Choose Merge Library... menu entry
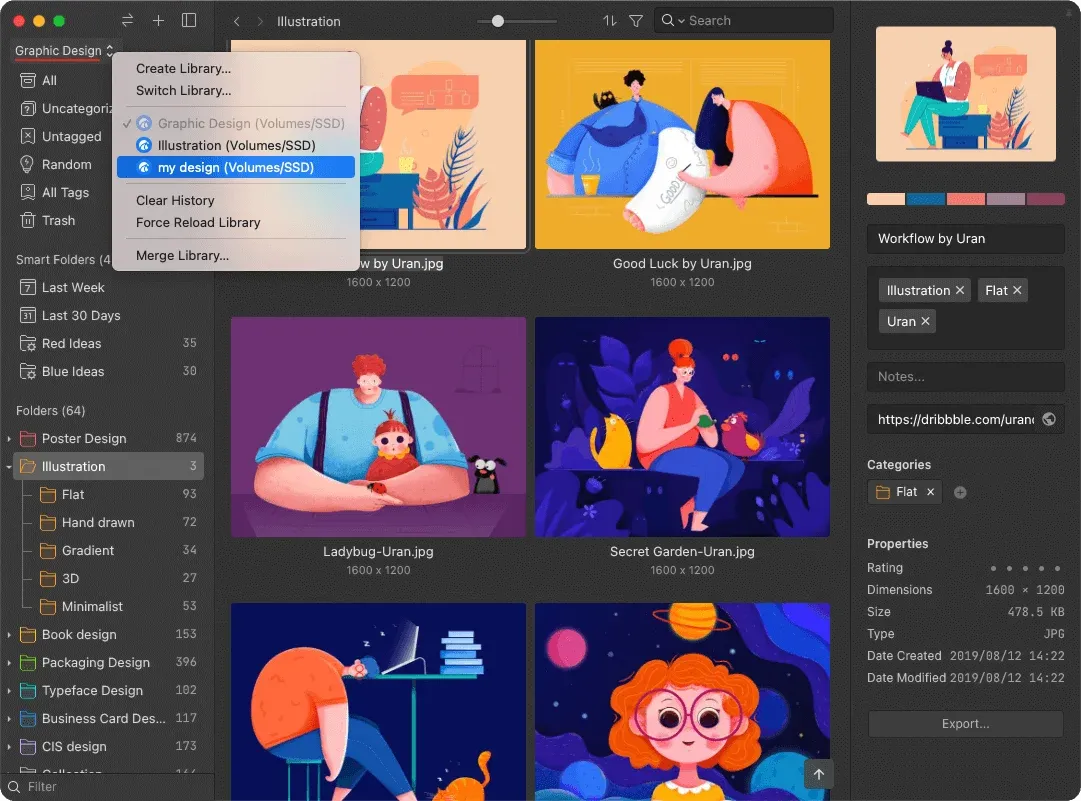 [x=182, y=256]
